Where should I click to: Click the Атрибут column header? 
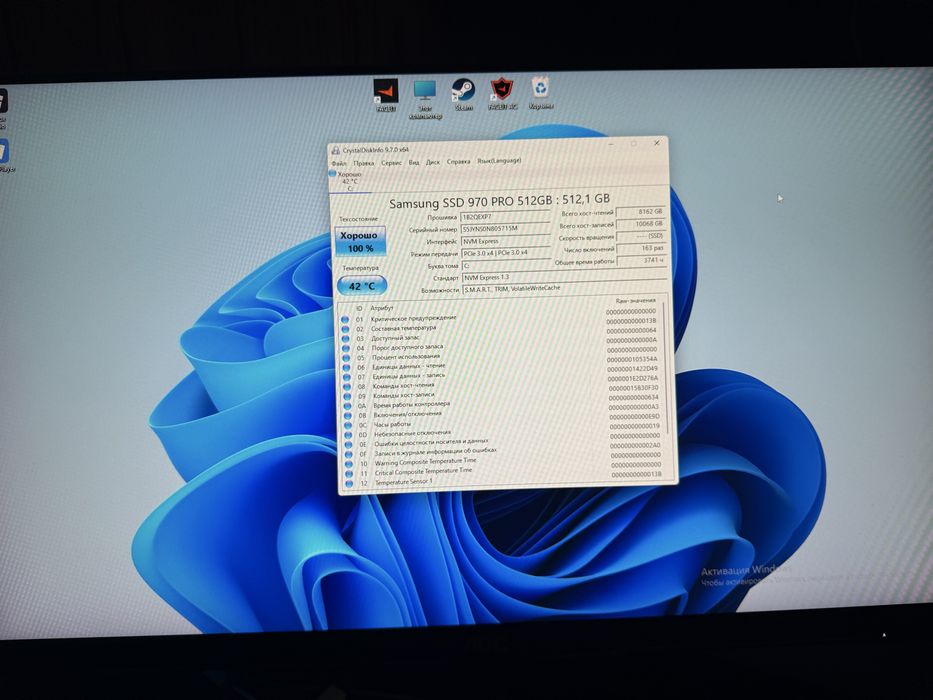tap(382, 308)
